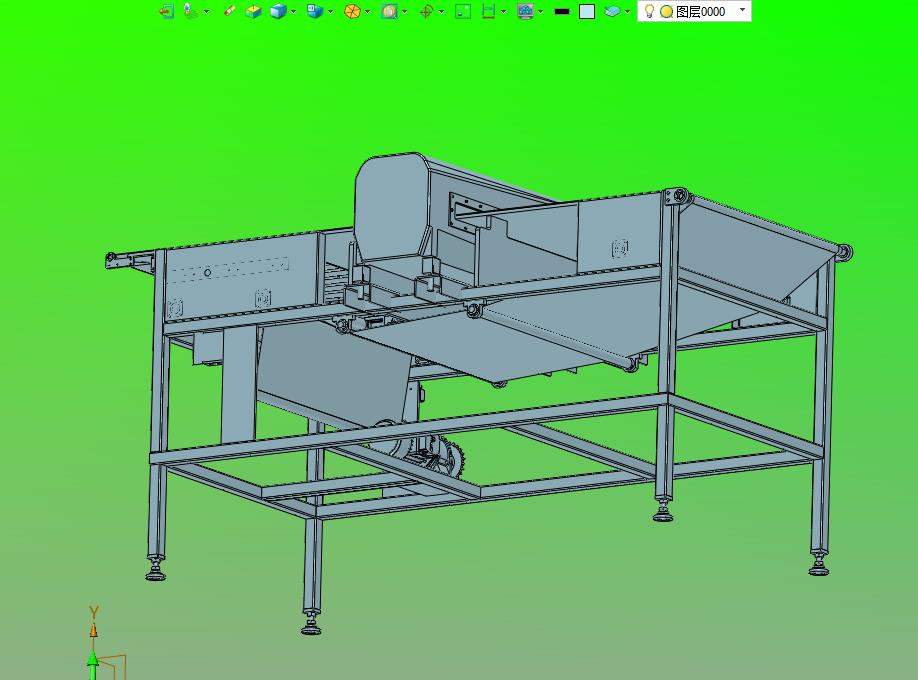Viewport: 918px width, 680px height.
Task: Expand the crosshair orientation dropdown
Action: 441,12
